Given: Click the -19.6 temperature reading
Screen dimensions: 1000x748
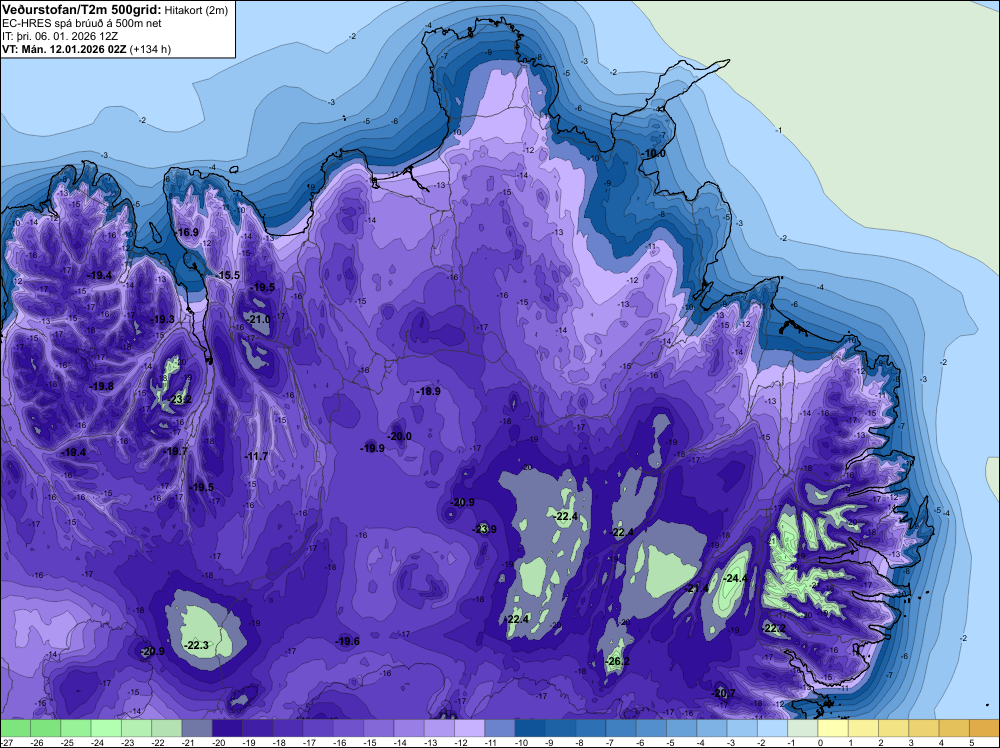Looking at the screenshot, I should (x=348, y=641).
